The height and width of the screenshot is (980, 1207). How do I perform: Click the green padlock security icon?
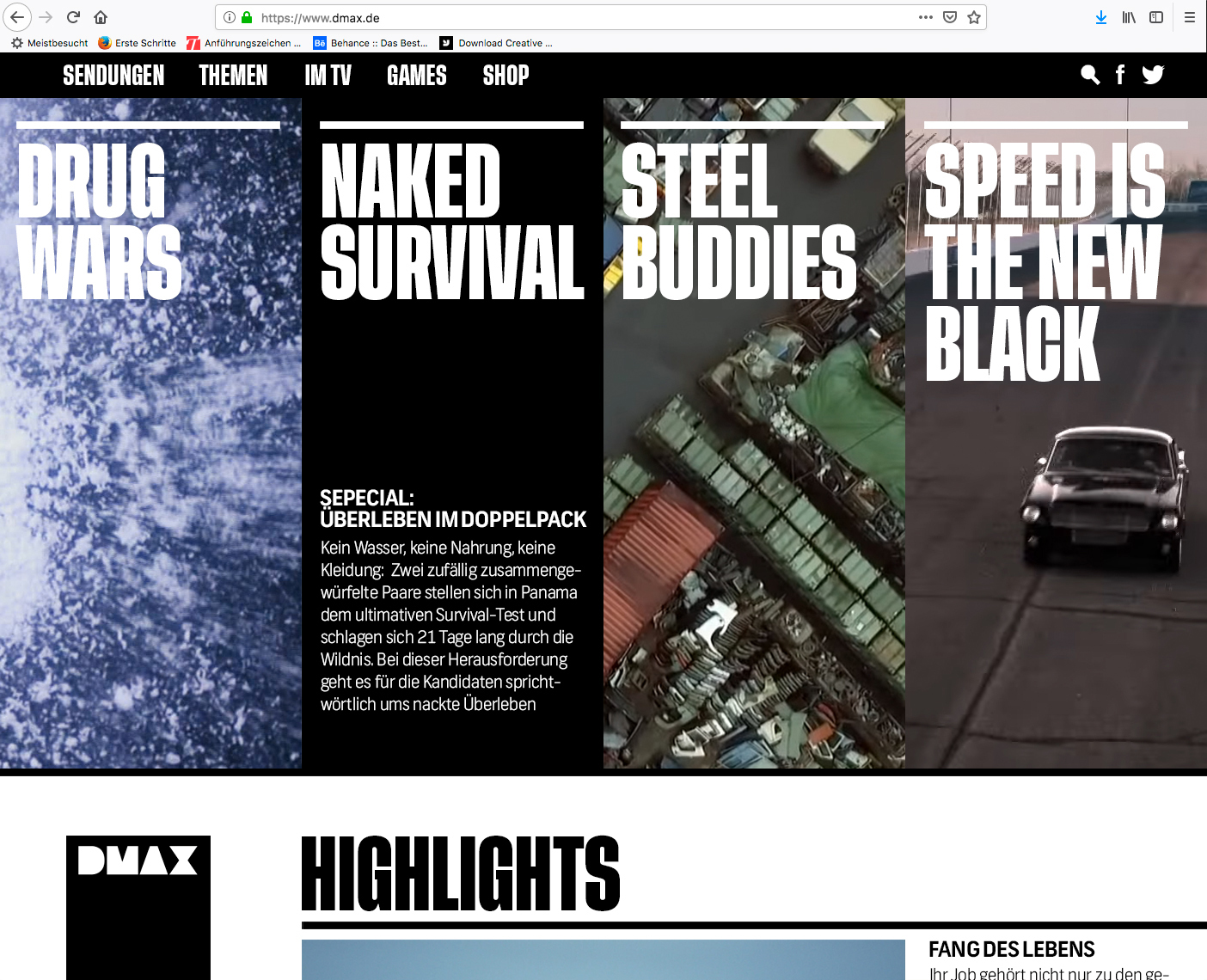(x=247, y=17)
